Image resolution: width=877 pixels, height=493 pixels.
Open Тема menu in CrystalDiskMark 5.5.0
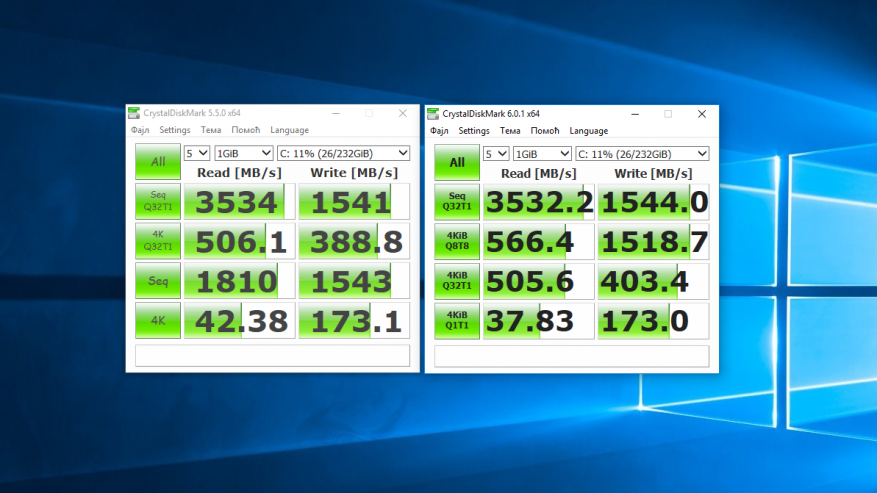(x=211, y=130)
